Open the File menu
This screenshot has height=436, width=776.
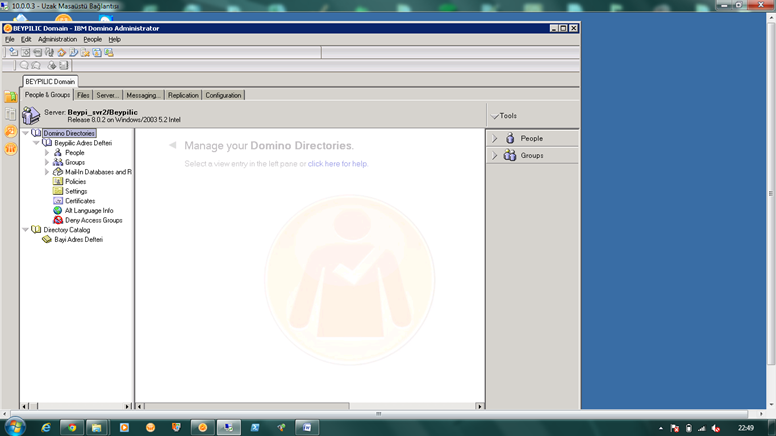point(9,39)
